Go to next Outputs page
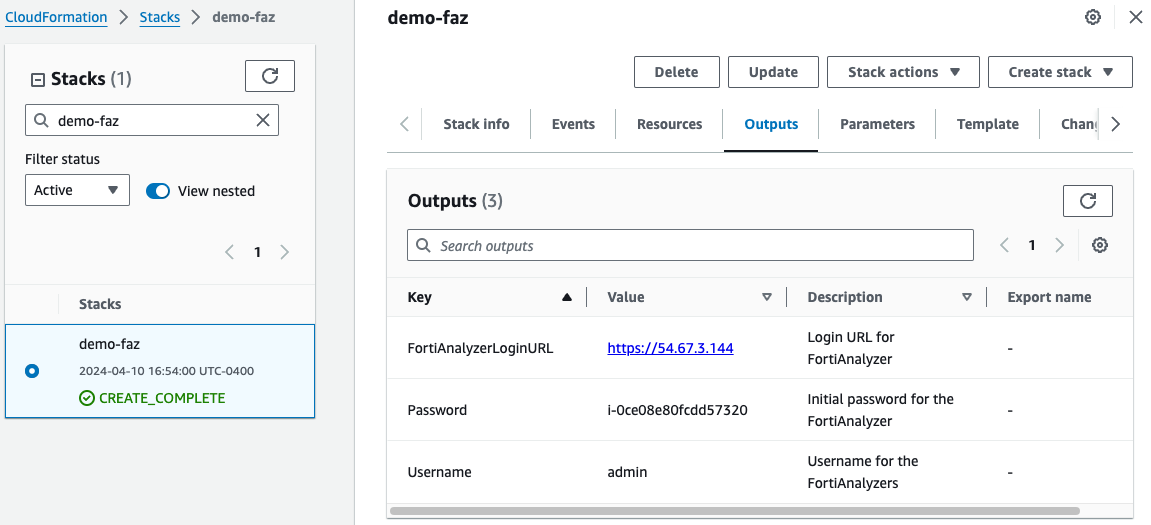The width and height of the screenshot is (1151, 525). pyautogui.click(x=1060, y=245)
